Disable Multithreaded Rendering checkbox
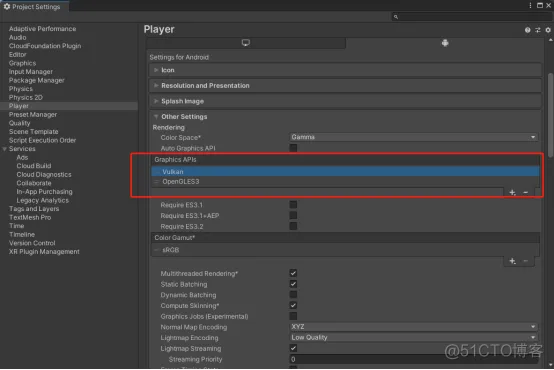This screenshot has width=554, height=370. 293,274
